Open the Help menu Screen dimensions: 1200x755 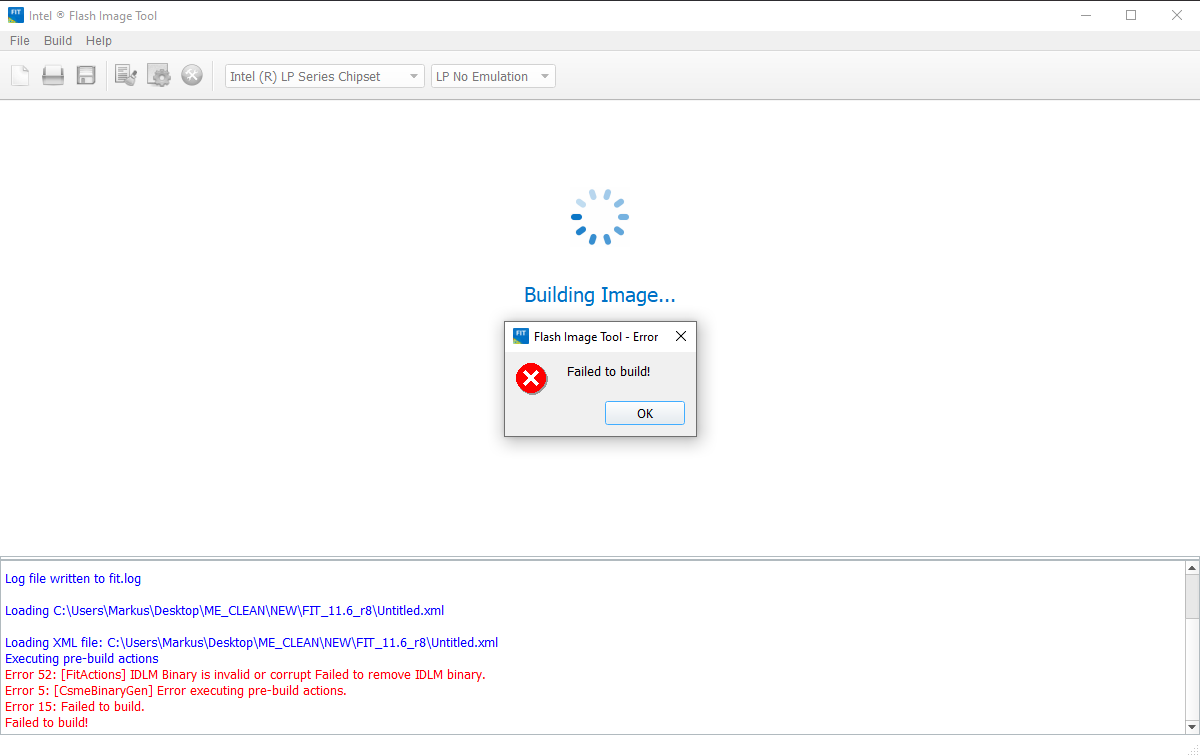99,41
